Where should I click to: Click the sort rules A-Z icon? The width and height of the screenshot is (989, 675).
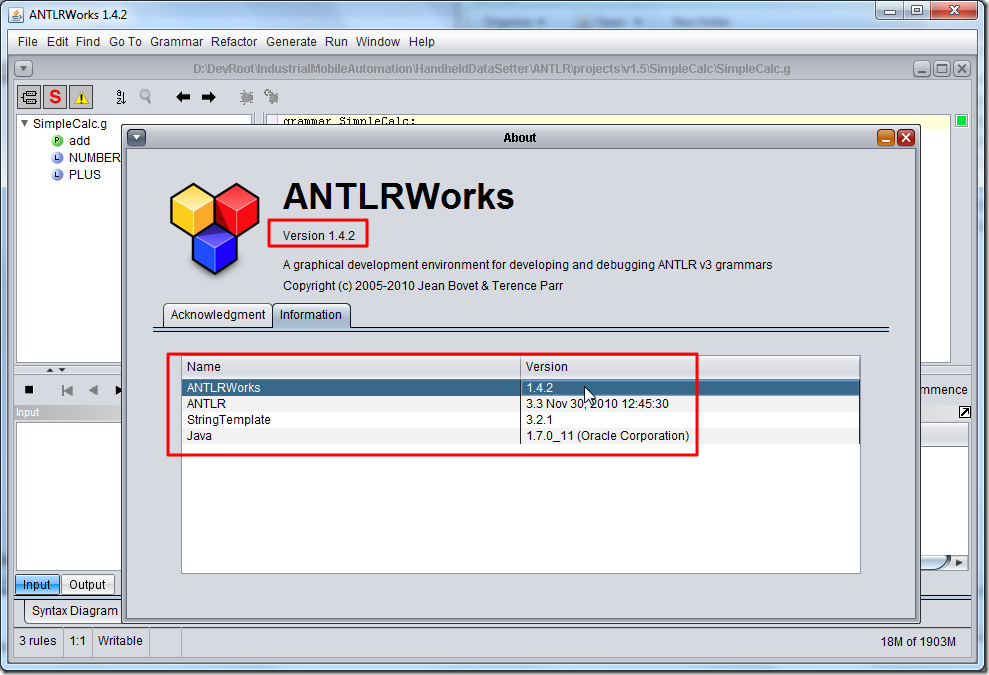point(121,97)
